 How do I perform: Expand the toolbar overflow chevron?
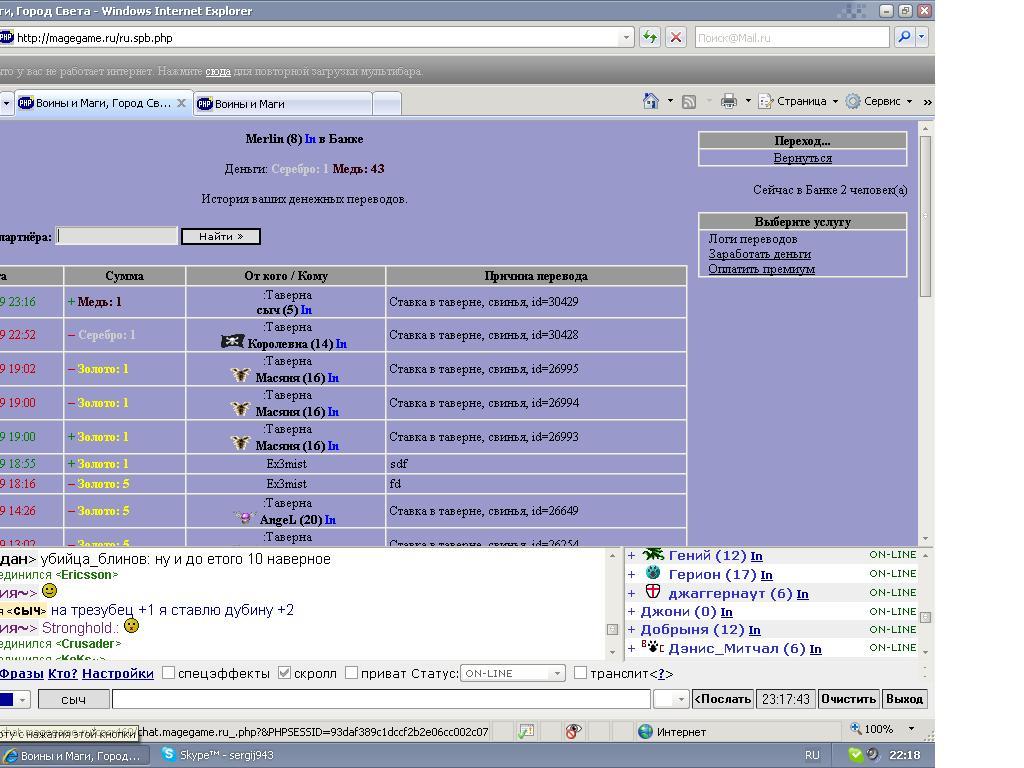pyautogui.click(x=927, y=102)
